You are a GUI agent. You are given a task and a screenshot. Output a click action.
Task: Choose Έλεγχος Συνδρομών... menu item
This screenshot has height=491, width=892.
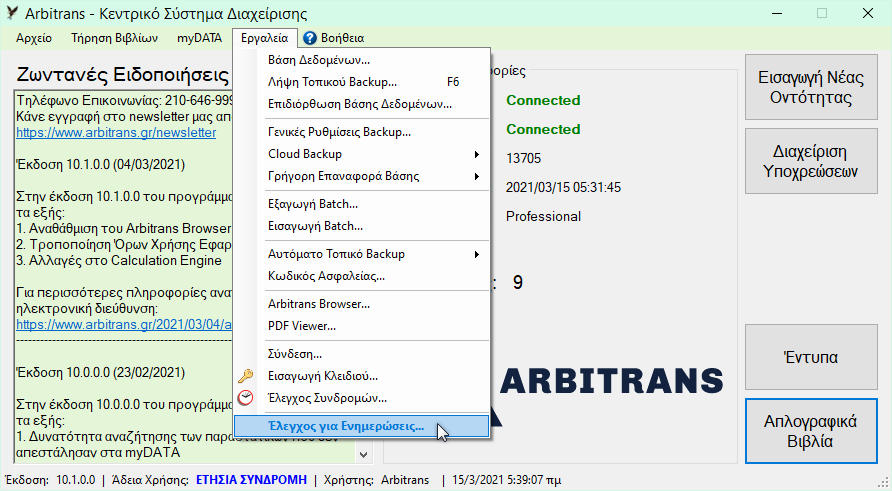362,398
